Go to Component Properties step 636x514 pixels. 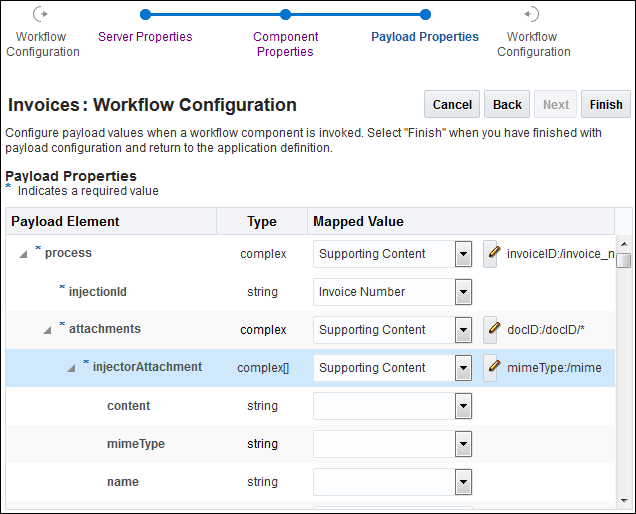(285, 44)
